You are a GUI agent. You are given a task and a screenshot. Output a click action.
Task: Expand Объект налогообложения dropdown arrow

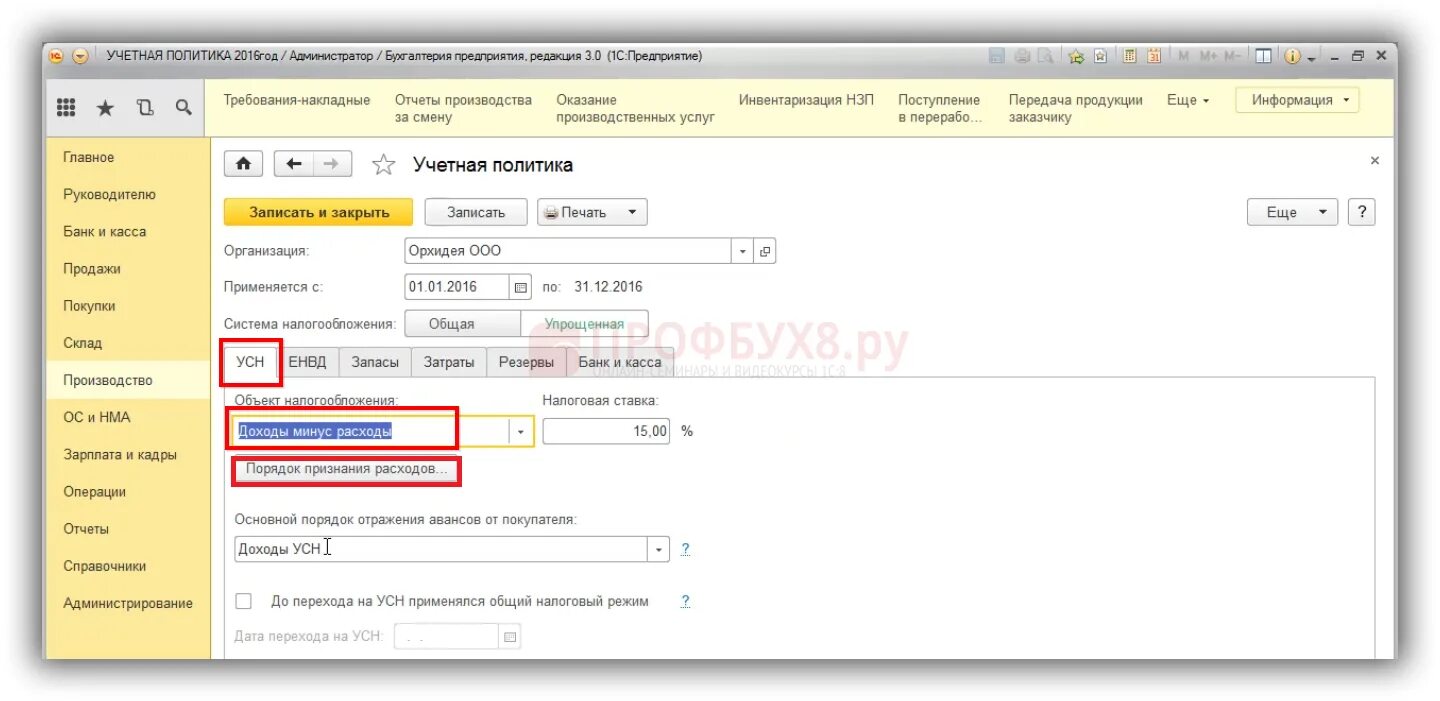[x=520, y=432]
